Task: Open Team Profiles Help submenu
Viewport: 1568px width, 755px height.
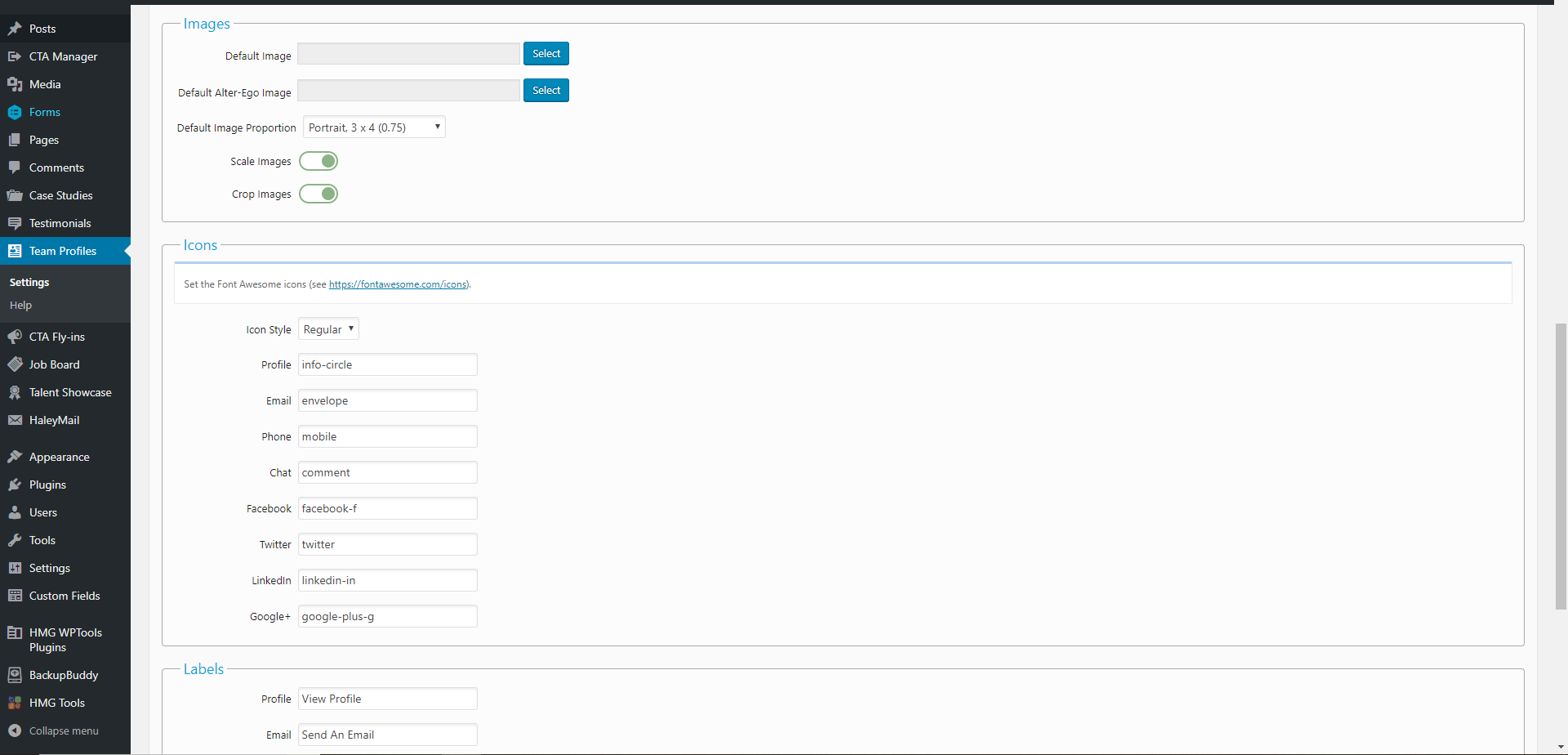Action: point(20,306)
